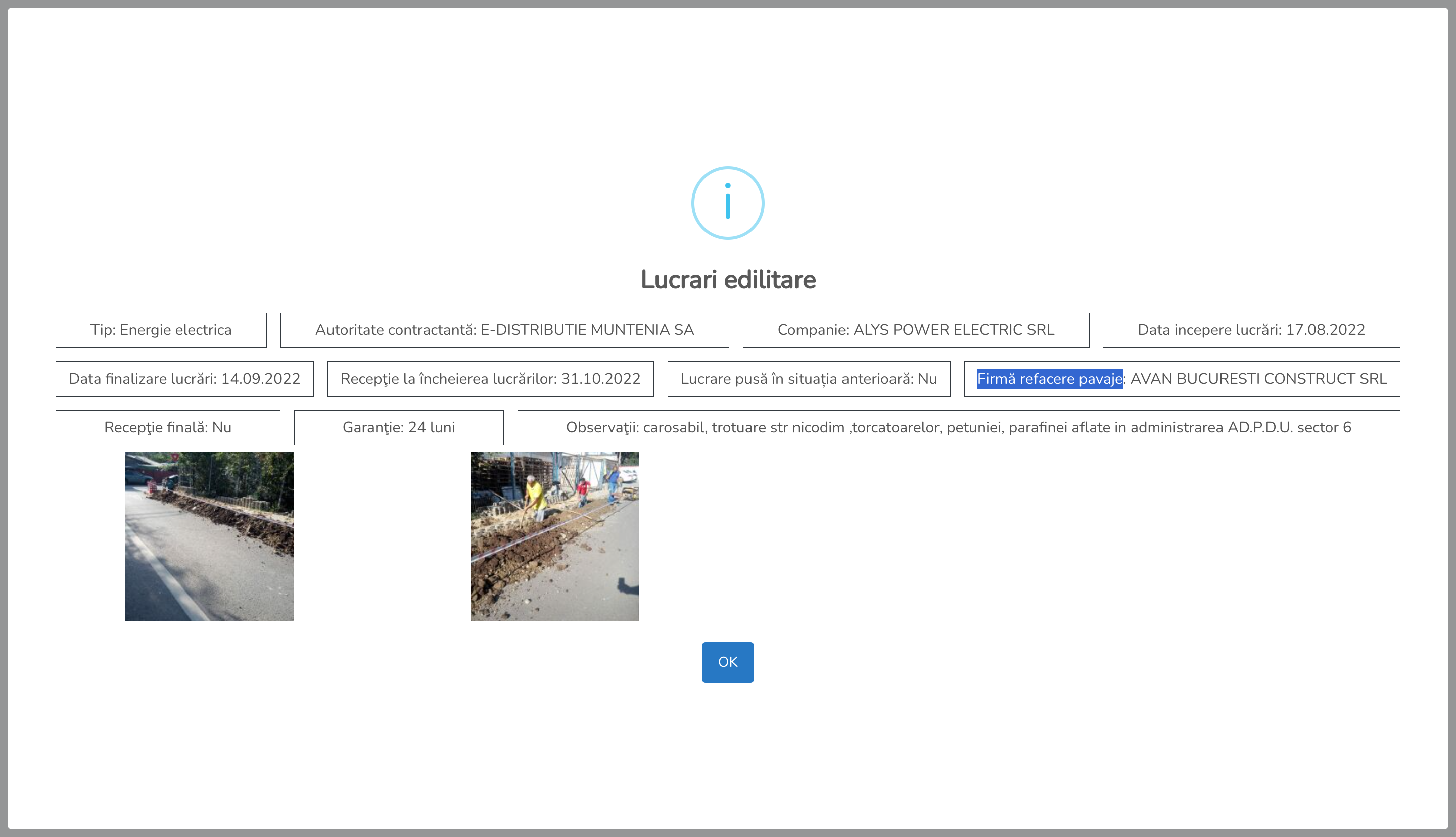This screenshot has height=837, width=1456.
Task: Open the road trench photo thumbnail
Action: [209, 536]
